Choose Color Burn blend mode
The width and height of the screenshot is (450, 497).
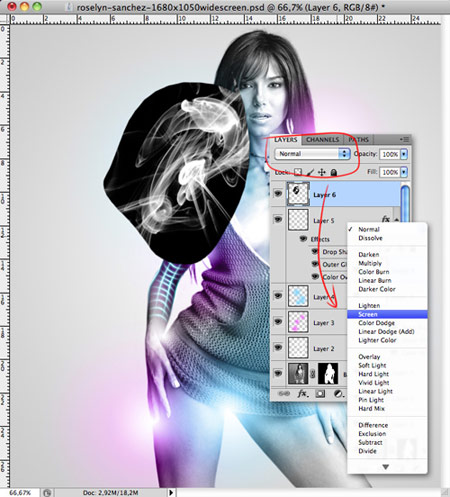coord(387,272)
